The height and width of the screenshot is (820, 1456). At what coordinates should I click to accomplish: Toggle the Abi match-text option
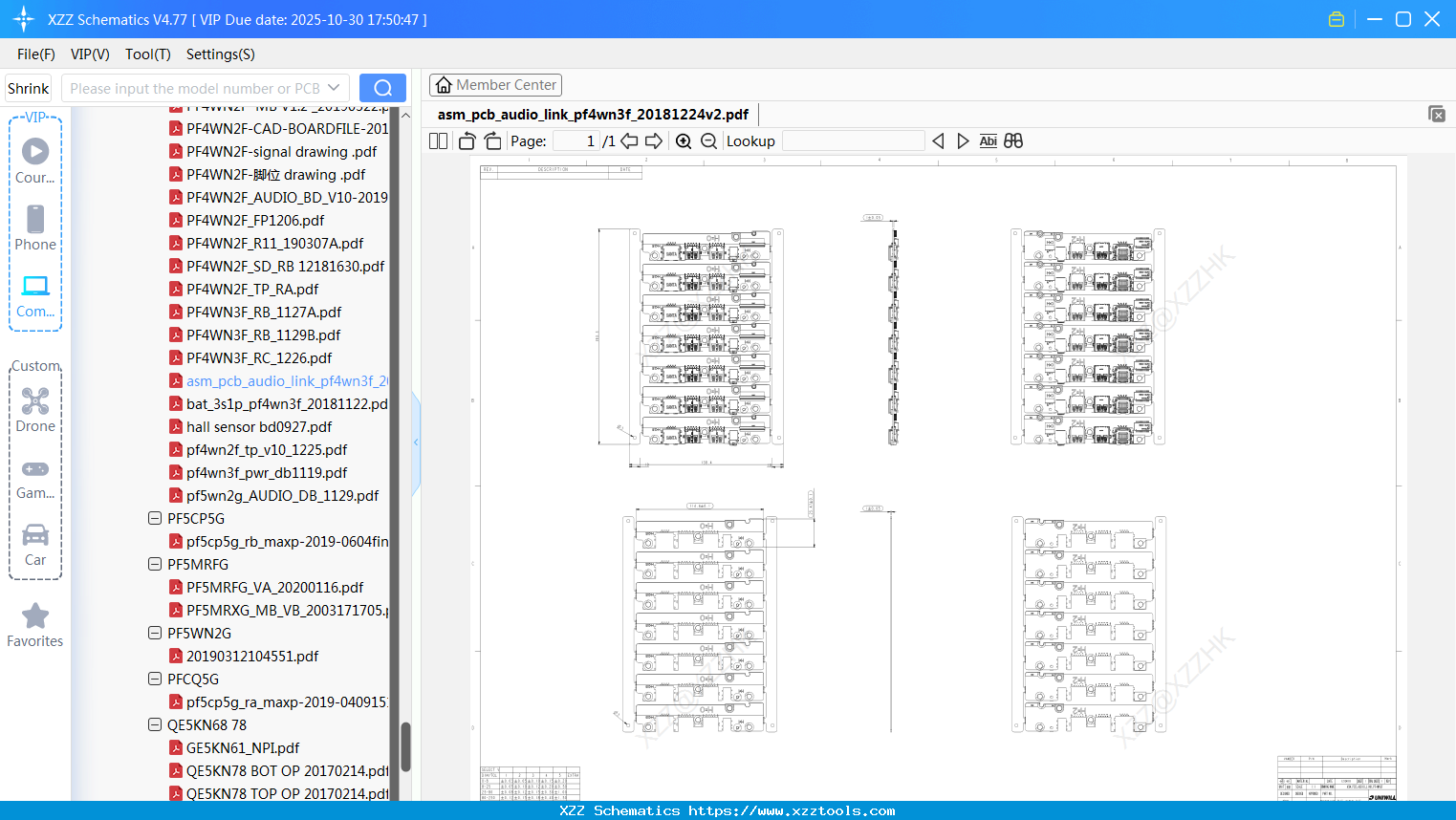[x=988, y=141]
